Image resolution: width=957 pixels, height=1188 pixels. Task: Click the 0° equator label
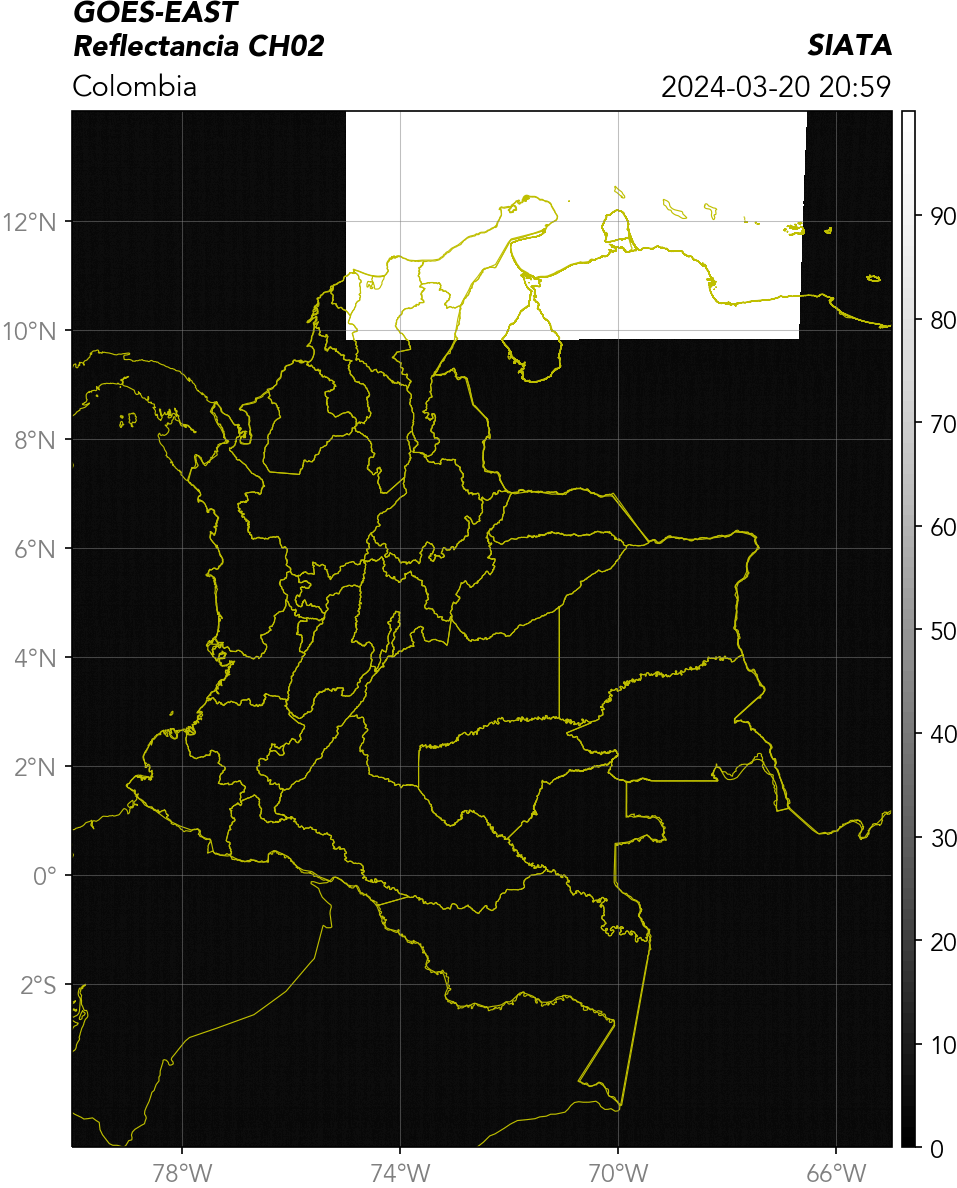tap(45, 877)
